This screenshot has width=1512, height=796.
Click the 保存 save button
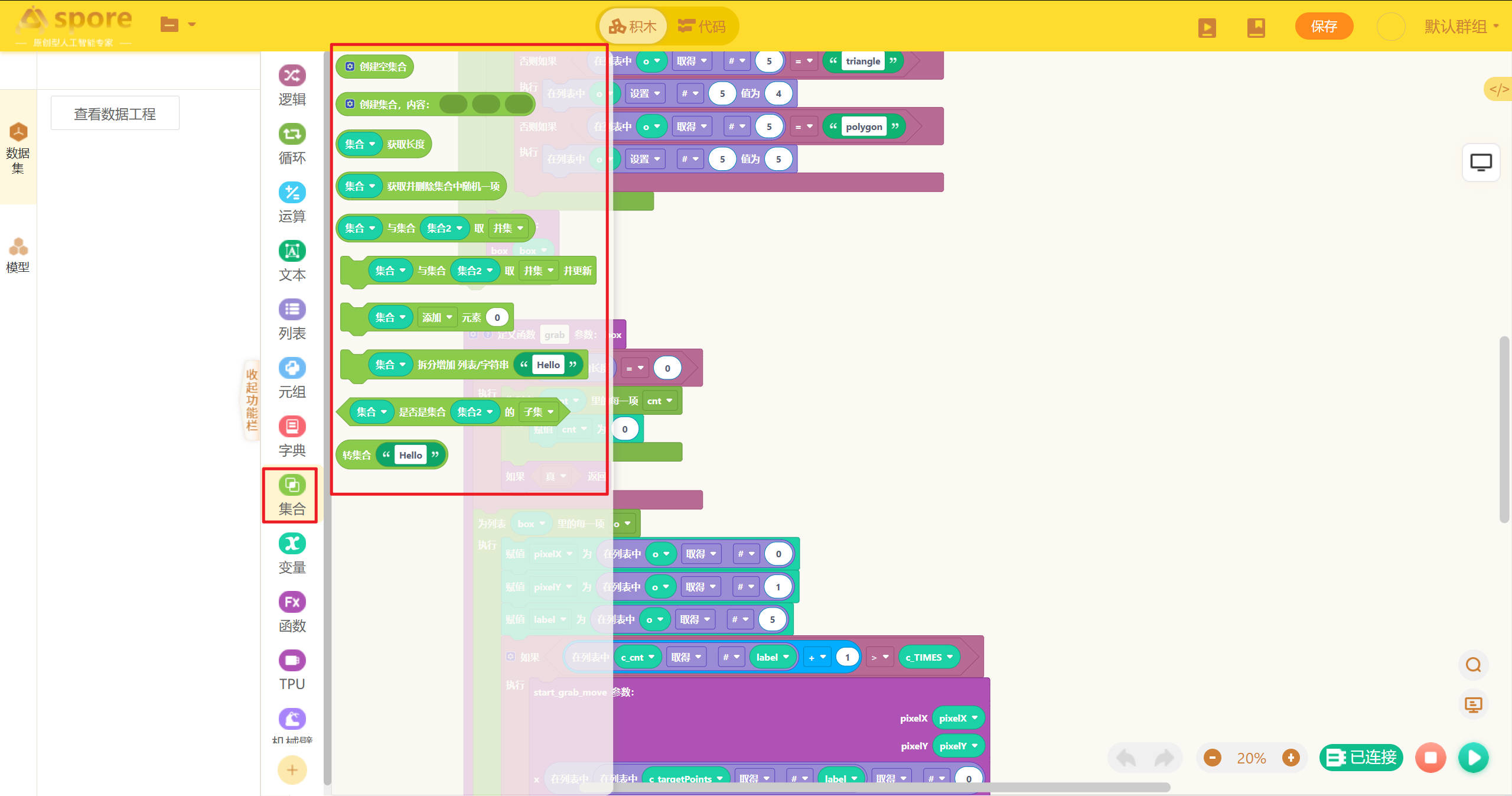(x=1324, y=27)
